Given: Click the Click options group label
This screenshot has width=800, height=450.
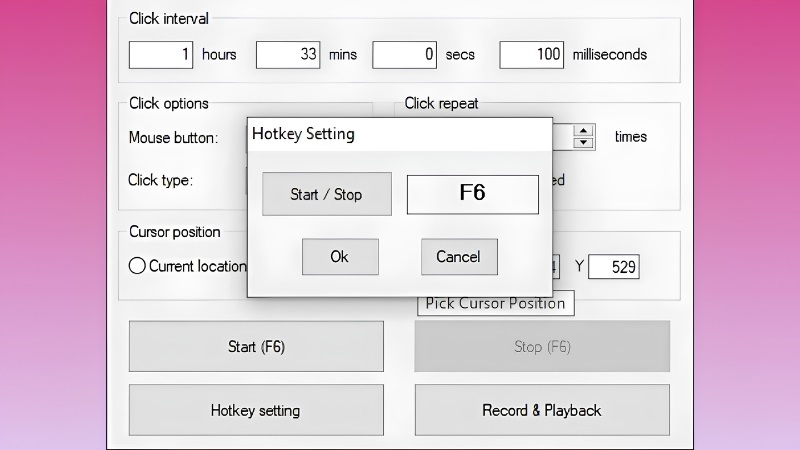Looking at the screenshot, I should click(x=169, y=104).
